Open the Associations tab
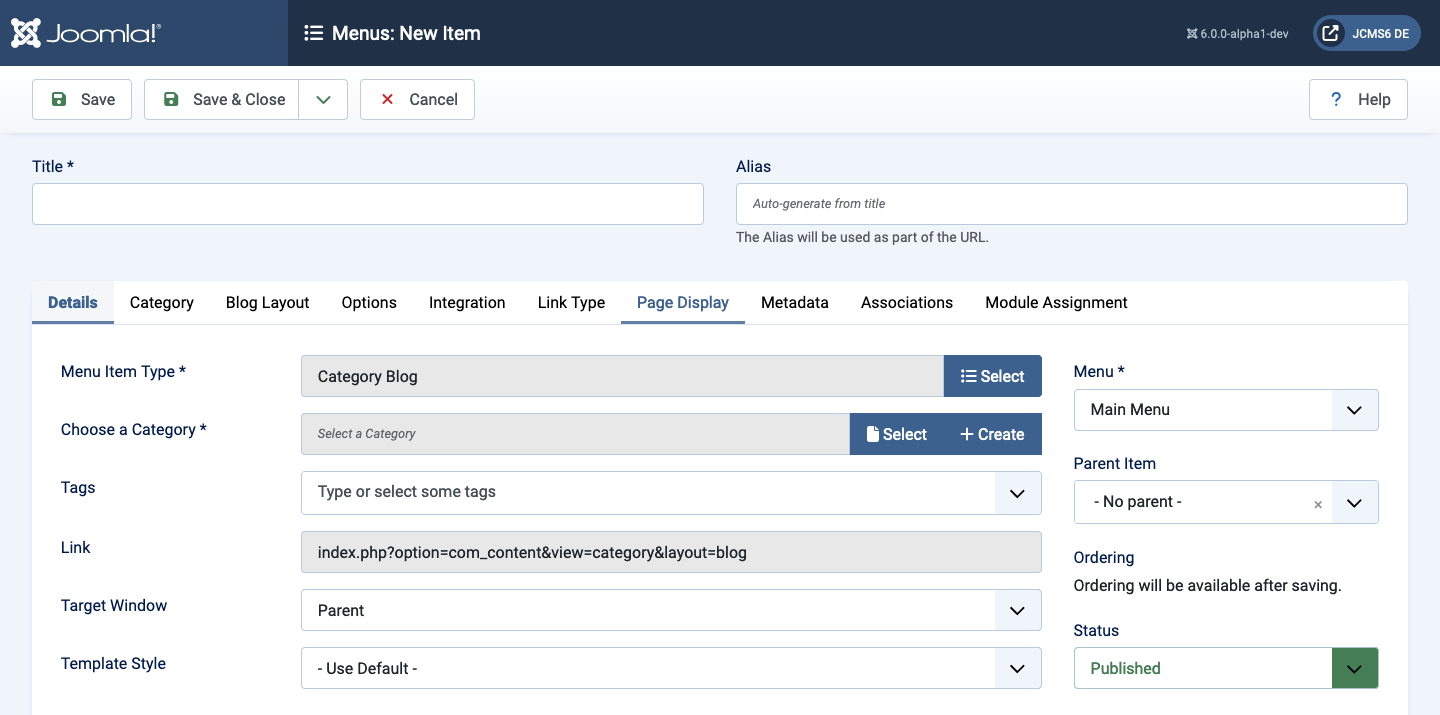The image size is (1440, 715). click(x=907, y=302)
